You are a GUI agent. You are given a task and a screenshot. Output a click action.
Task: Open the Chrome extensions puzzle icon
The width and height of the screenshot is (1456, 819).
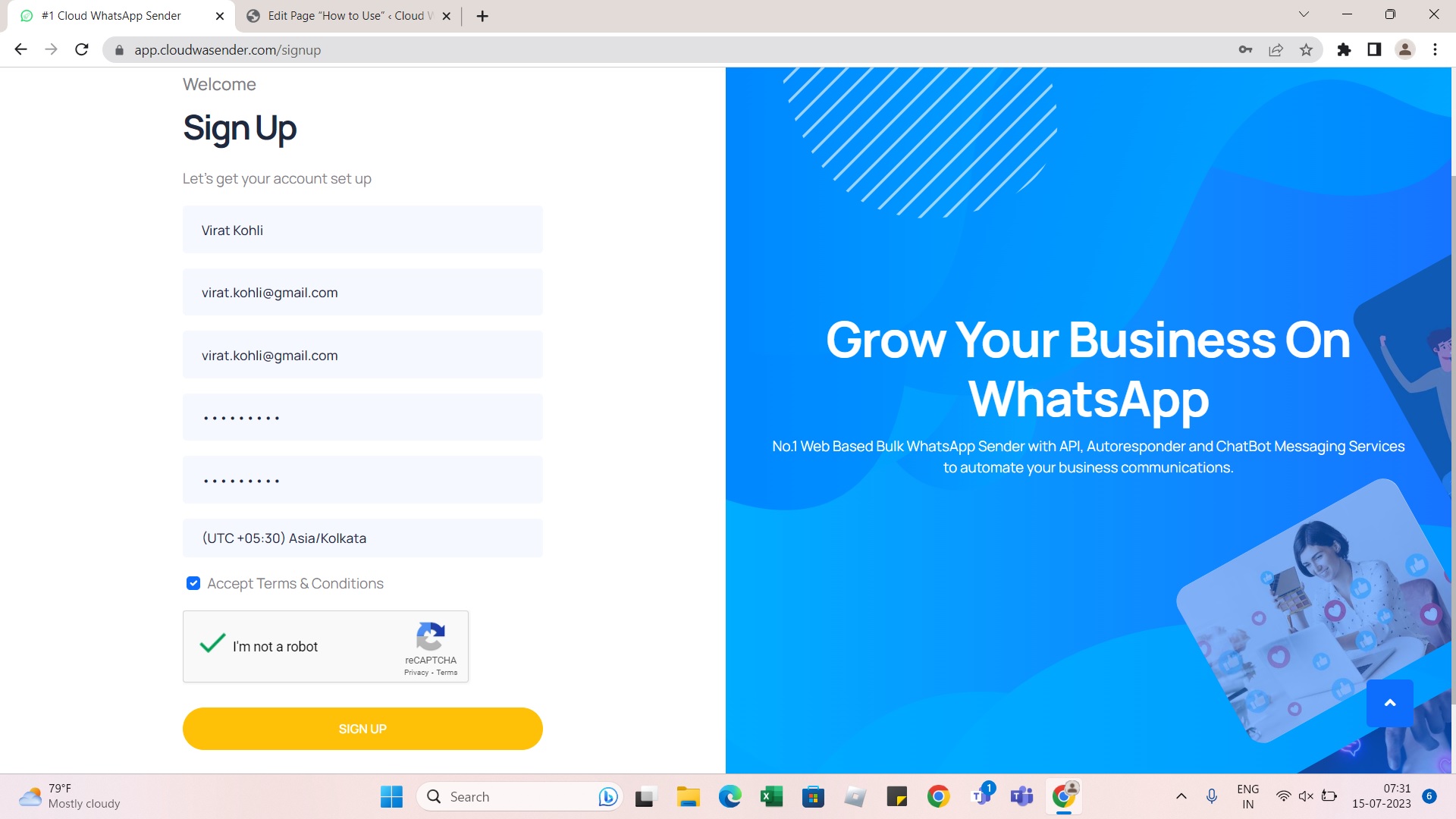1344,49
